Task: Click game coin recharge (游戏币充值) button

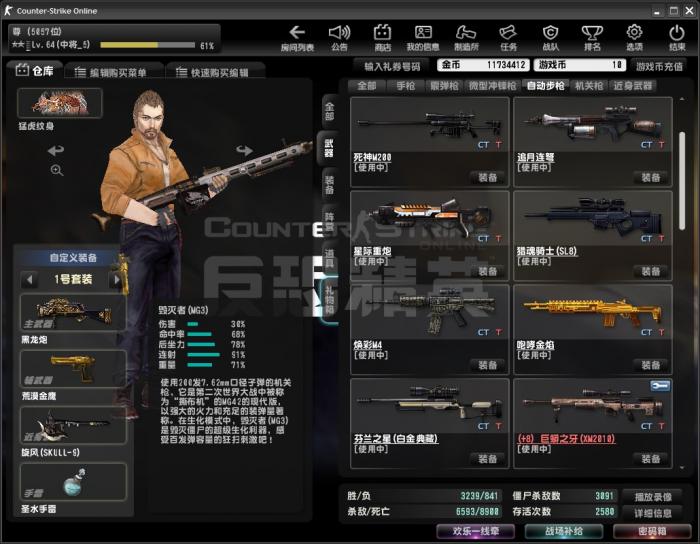Action: (659, 66)
